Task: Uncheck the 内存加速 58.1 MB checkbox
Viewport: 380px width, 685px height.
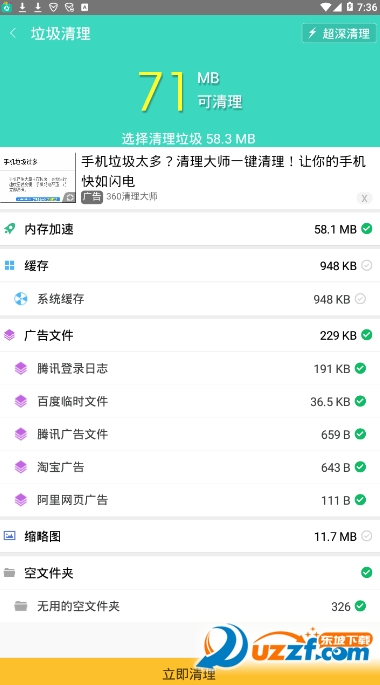Action: tap(367, 228)
